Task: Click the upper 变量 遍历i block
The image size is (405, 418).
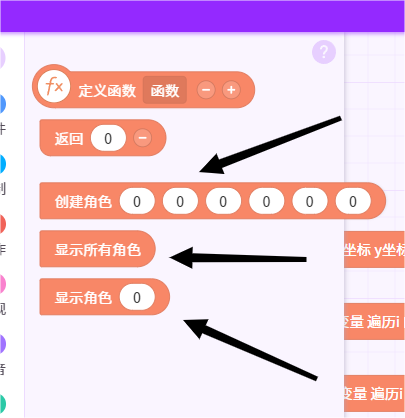Action: pos(374,321)
